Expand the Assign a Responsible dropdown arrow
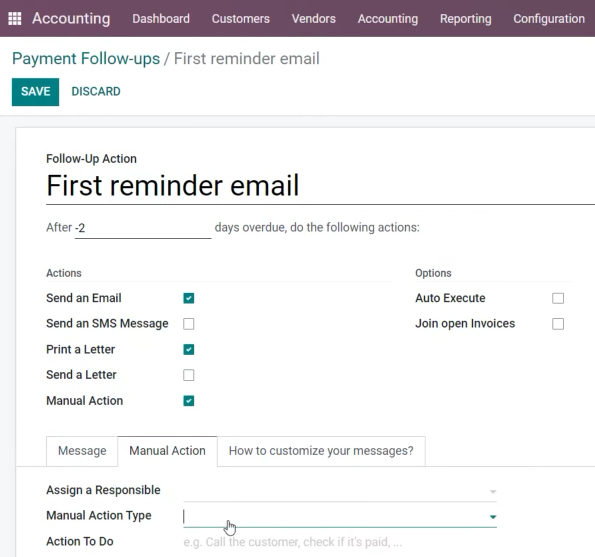Screen dimensions: 595x557 [493, 491]
